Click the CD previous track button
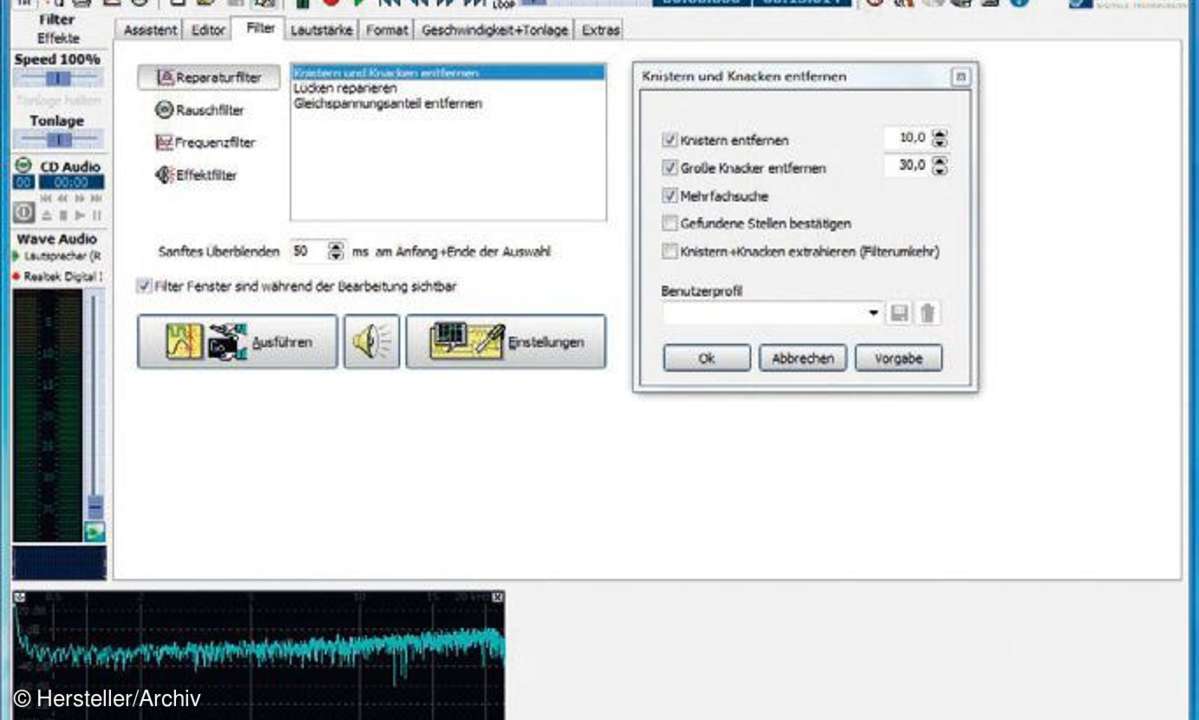1199x720 pixels. [x=46, y=199]
